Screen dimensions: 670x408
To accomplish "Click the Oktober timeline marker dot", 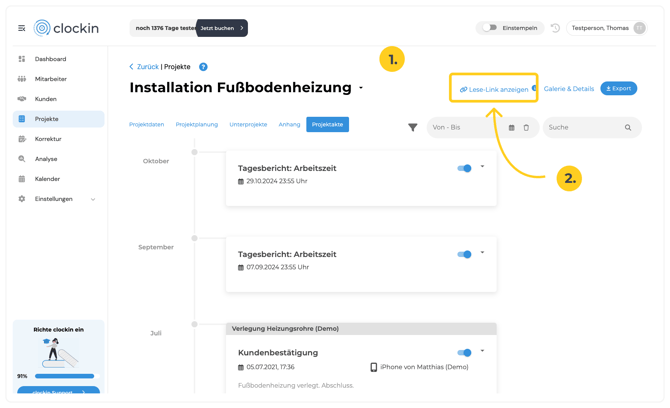I will (x=194, y=153).
